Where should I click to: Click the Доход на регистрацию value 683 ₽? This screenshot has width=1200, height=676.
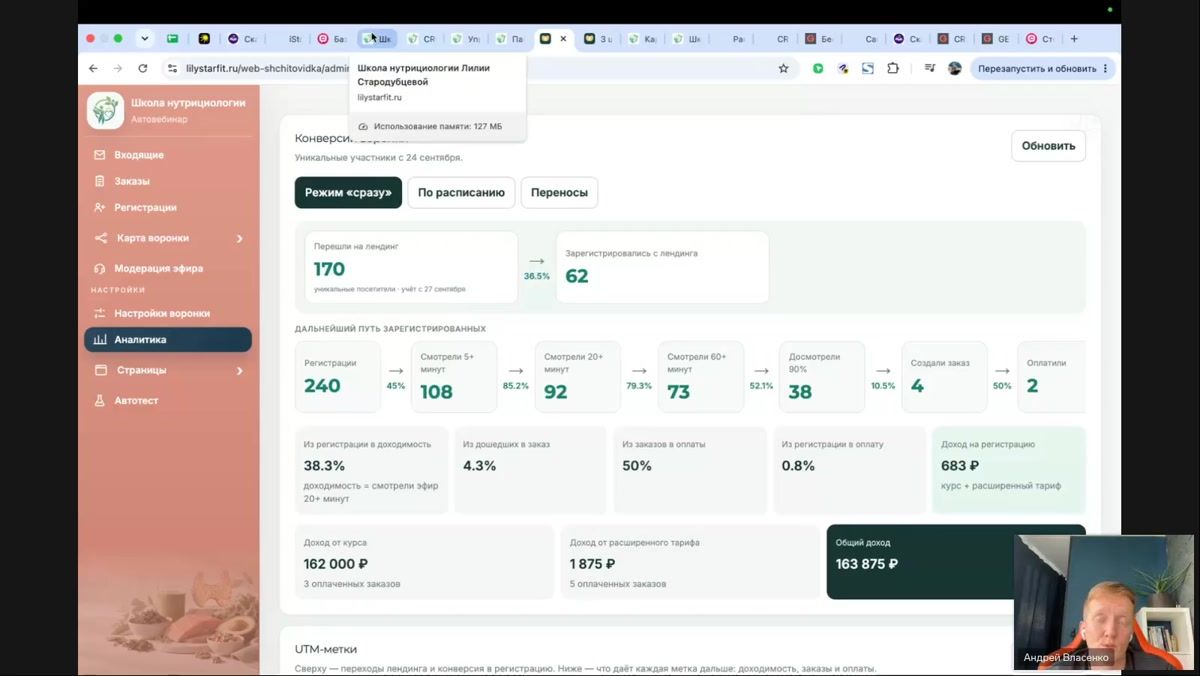(960, 466)
